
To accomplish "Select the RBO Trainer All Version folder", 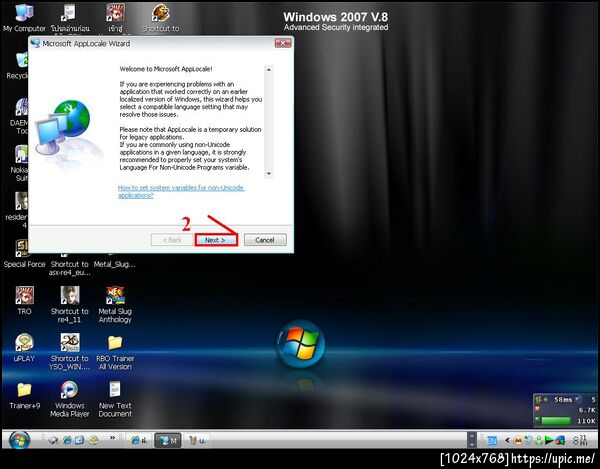I will pos(115,352).
